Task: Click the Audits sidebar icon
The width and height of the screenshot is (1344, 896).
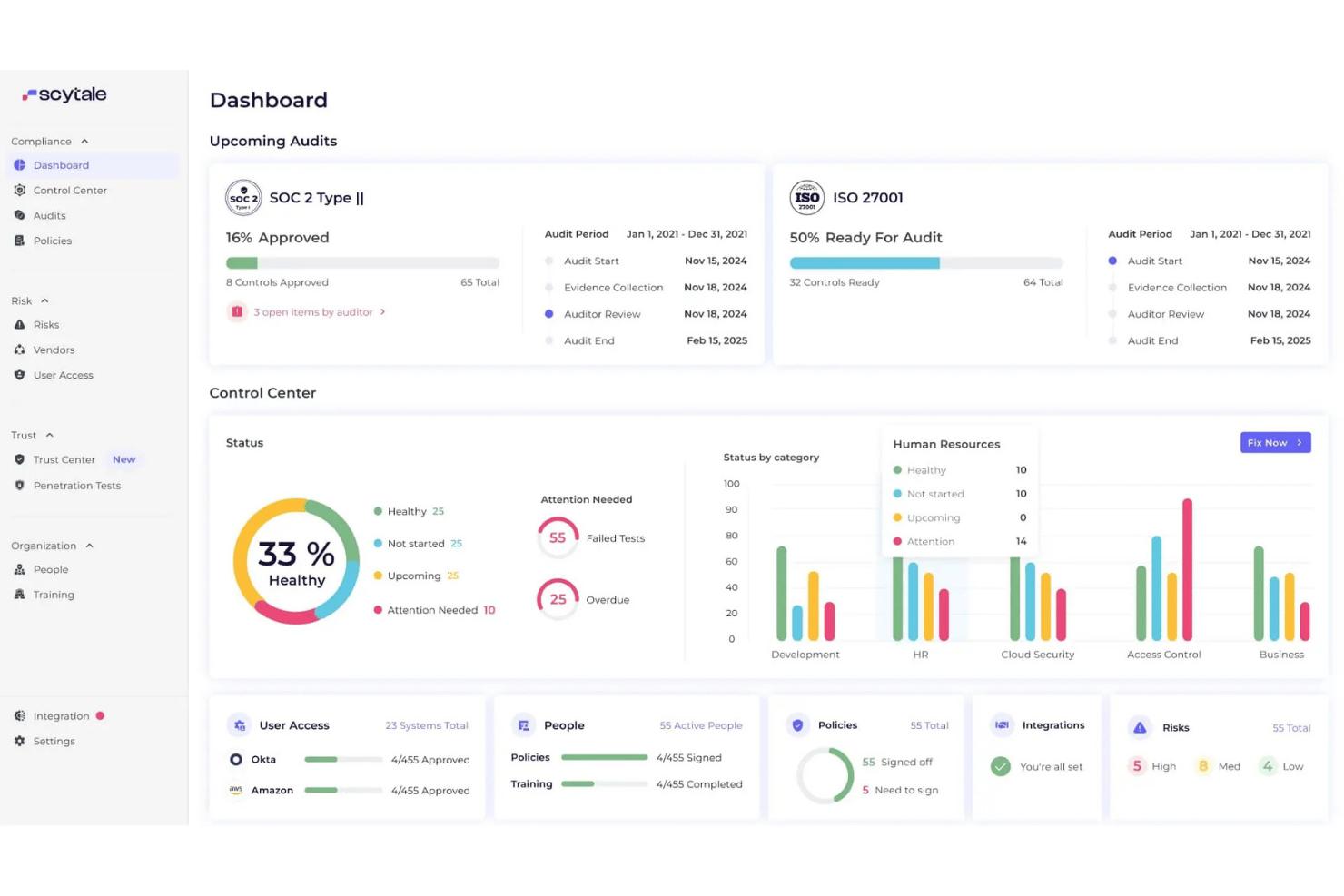Action: click(x=20, y=216)
